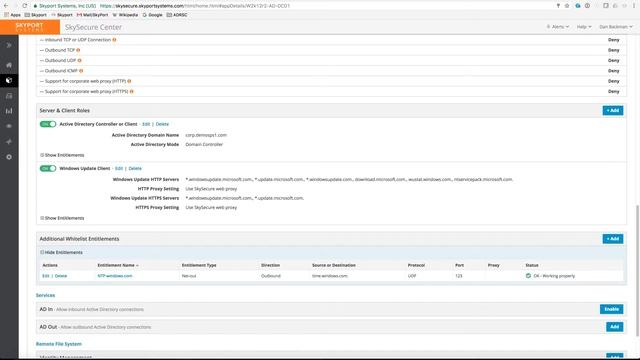This screenshot has width=640, height=360.
Task: Click the Domain Controller mode value
Action: click(x=204, y=144)
